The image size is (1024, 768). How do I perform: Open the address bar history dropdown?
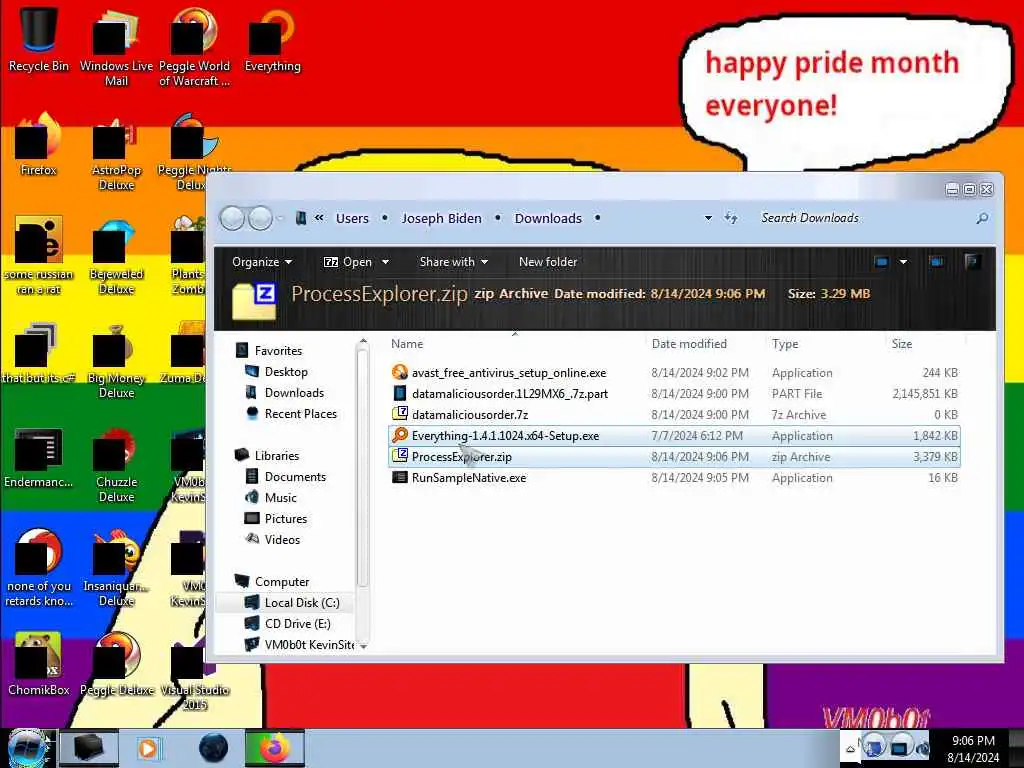[x=708, y=218]
